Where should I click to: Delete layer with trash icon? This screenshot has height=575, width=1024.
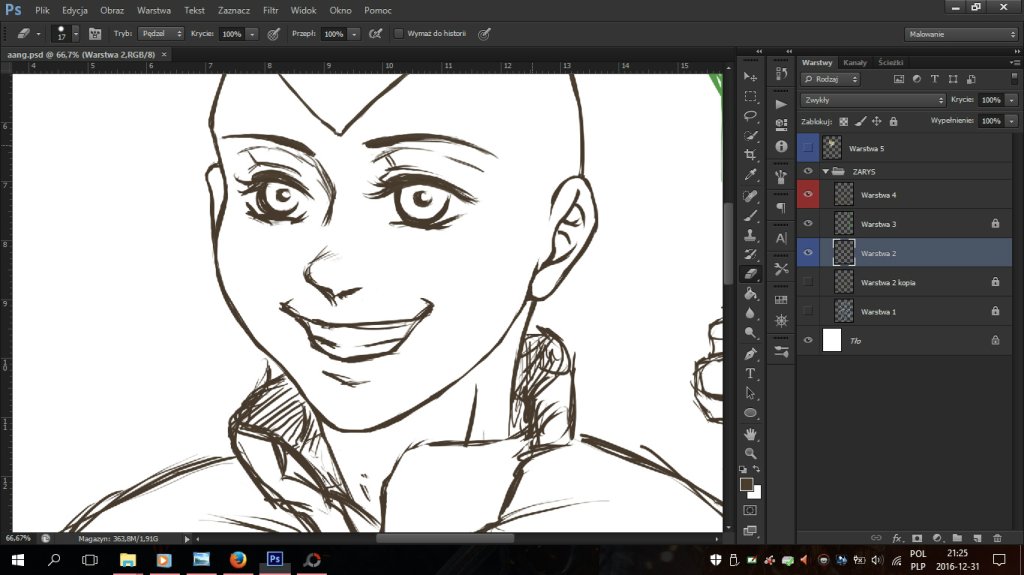997,538
